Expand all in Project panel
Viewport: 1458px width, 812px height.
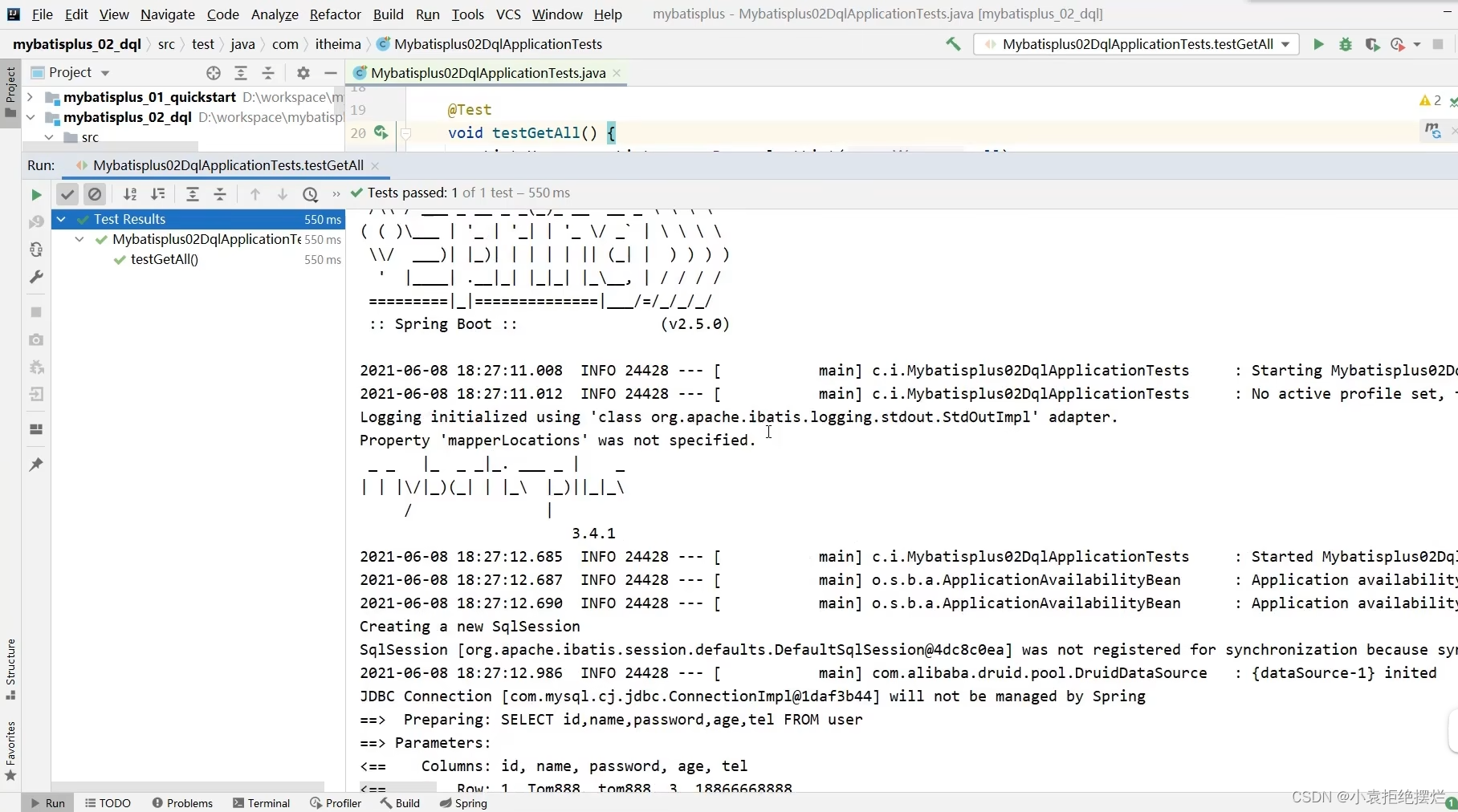tap(241, 73)
